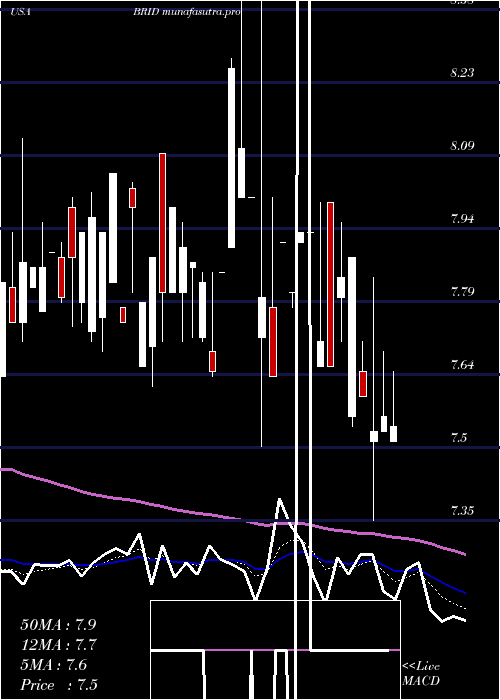Click the <<Live MACD label
The height and width of the screenshot is (700, 500).
421,674
